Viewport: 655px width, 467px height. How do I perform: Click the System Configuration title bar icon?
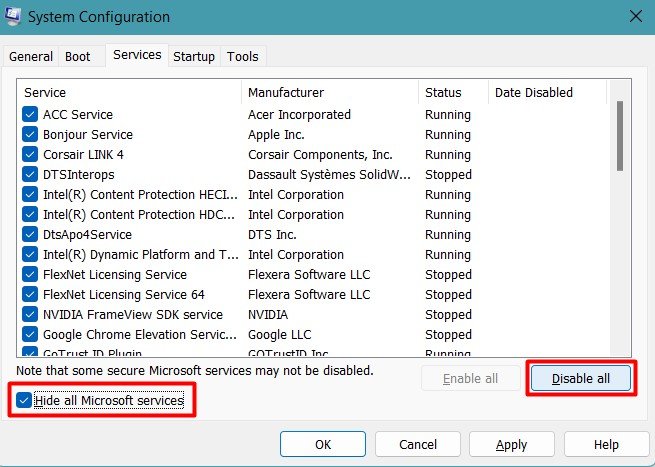pos(12,16)
